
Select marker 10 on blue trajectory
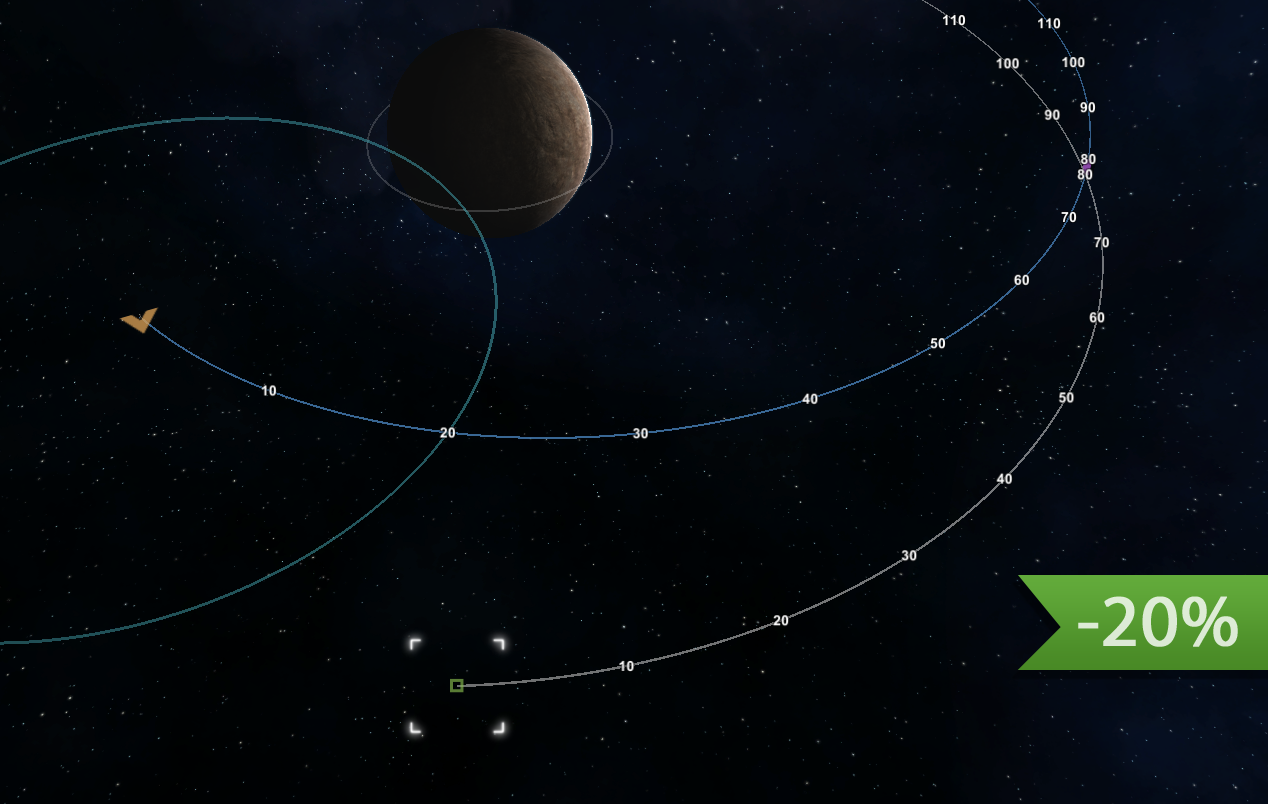[x=269, y=391]
